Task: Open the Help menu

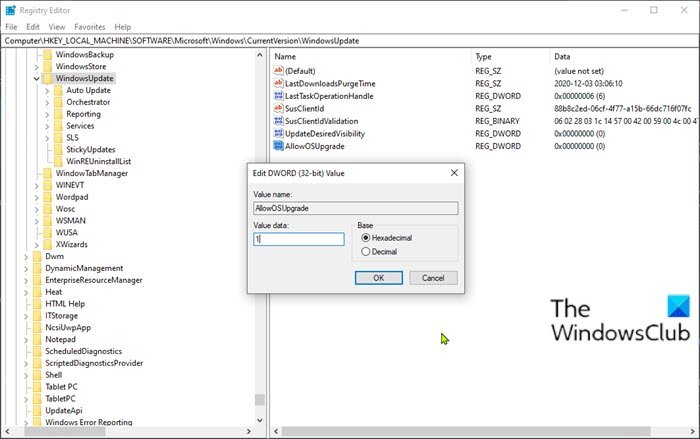Action: tap(123, 27)
